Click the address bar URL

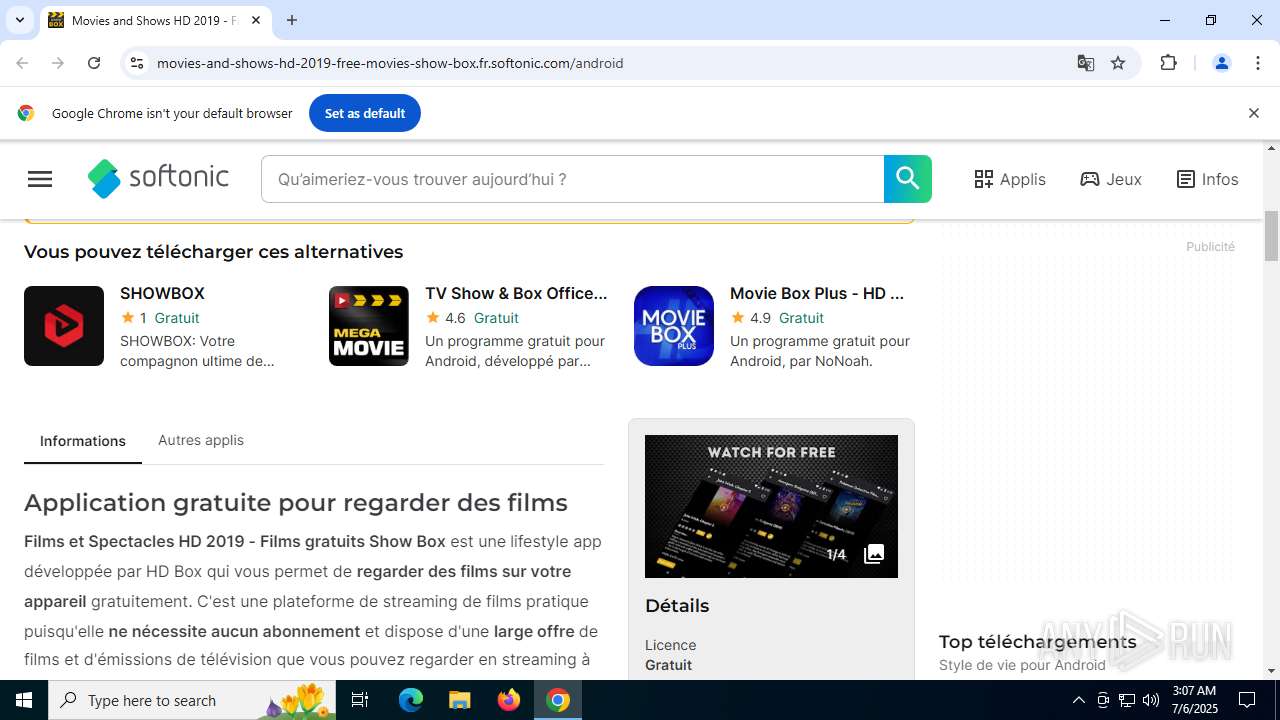[x=390, y=63]
